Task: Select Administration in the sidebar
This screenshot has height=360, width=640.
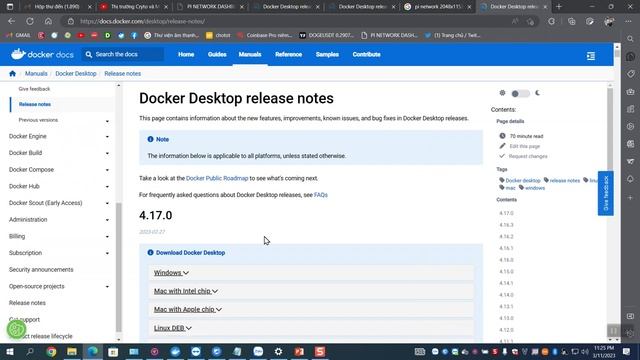Action: 28,220
